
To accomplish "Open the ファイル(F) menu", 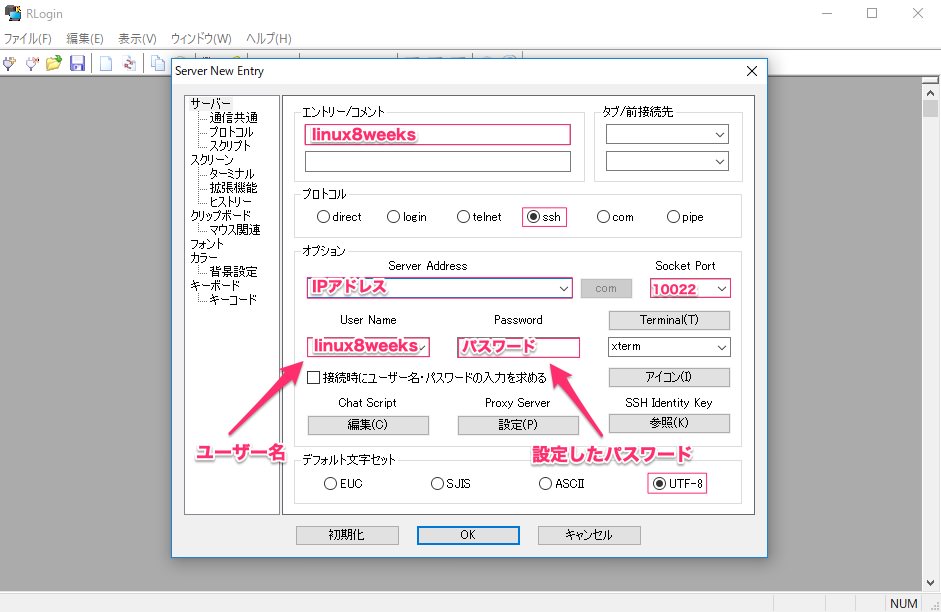I will pos(28,39).
